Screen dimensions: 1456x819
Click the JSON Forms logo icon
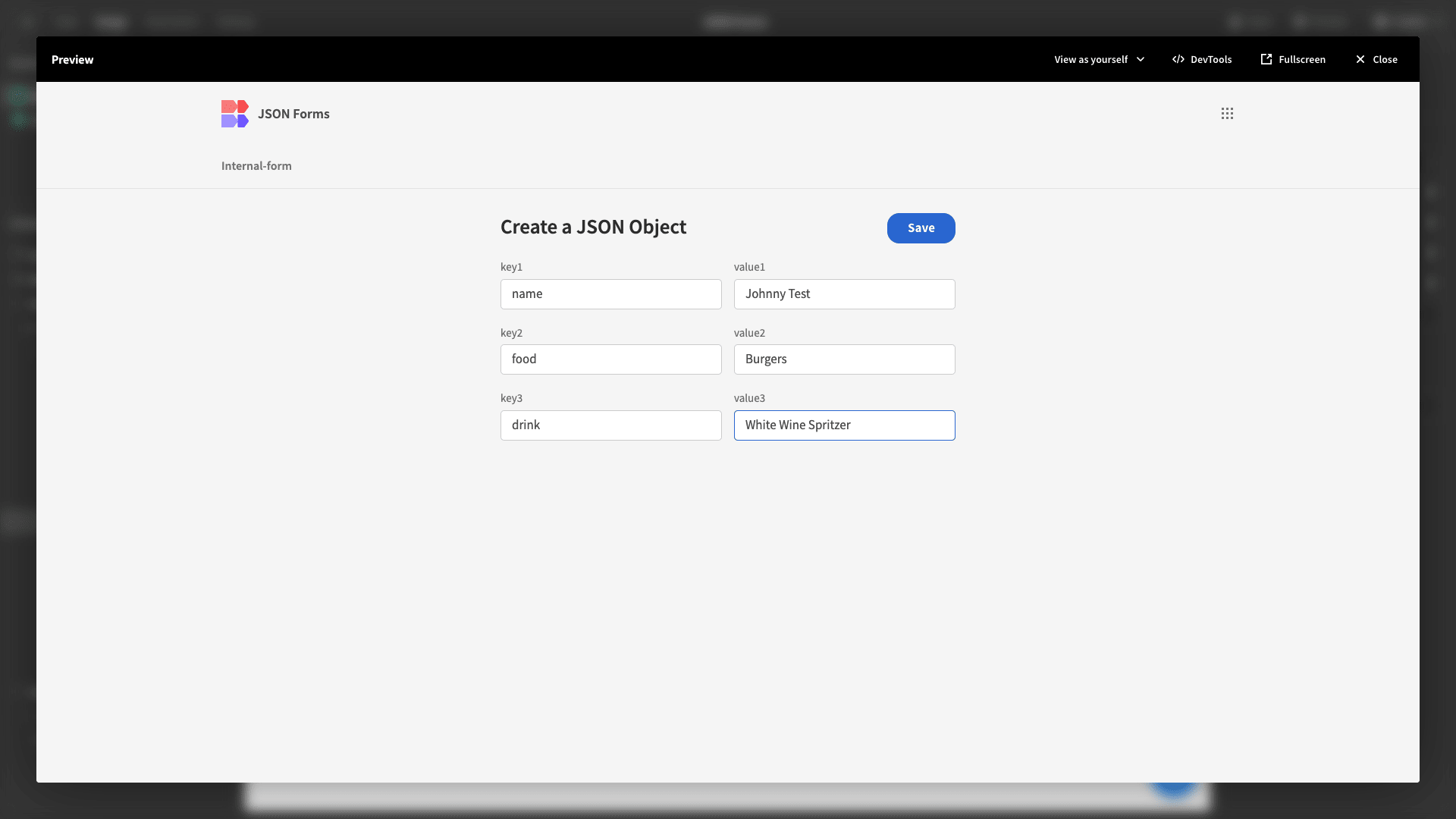point(234,113)
